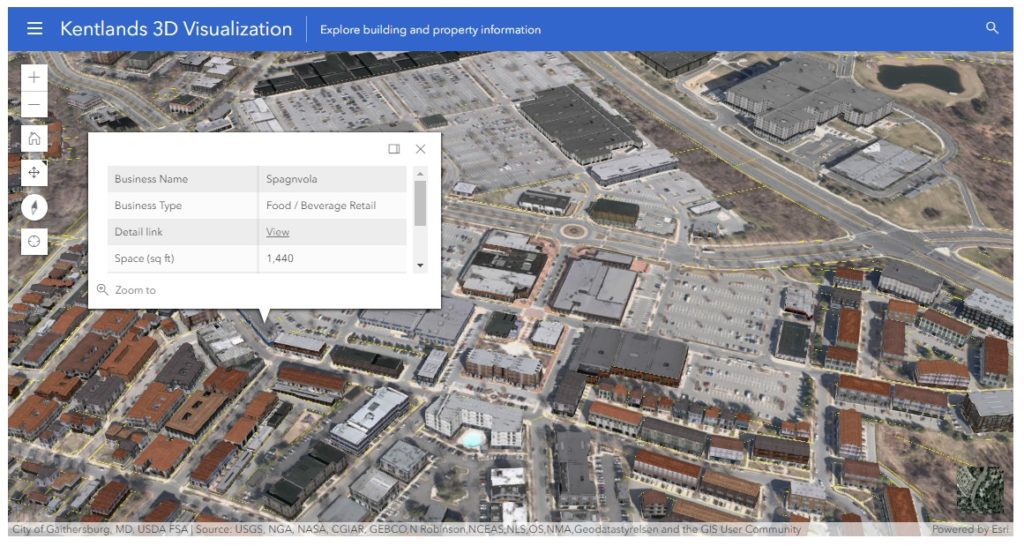Open the View detail link

click(278, 232)
